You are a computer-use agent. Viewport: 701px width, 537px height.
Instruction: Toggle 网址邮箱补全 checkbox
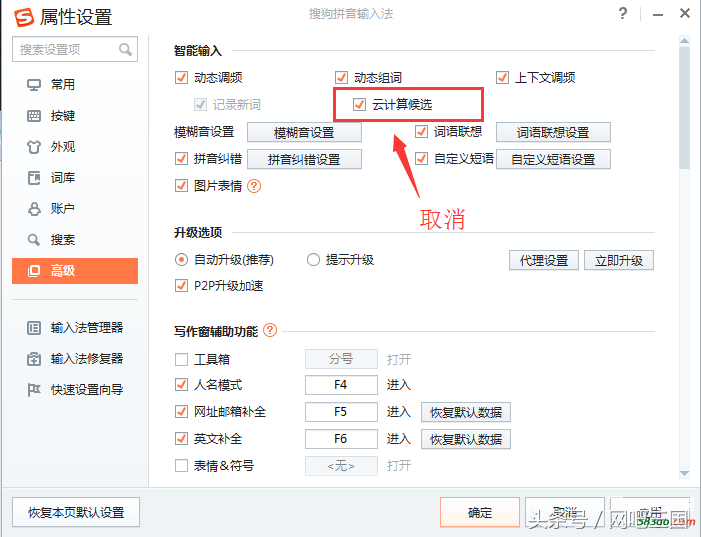181,411
